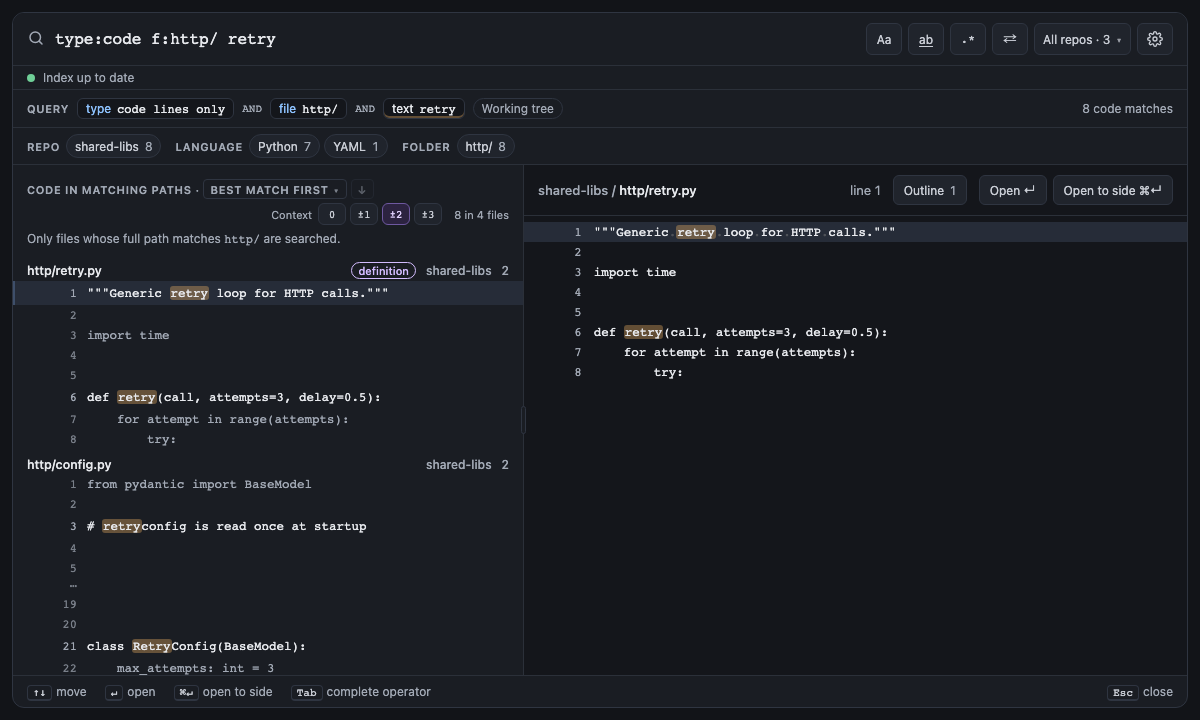Select result line def retry(call, attempts=3
This screenshot has height=720, width=1200.
[x=268, y=397]
